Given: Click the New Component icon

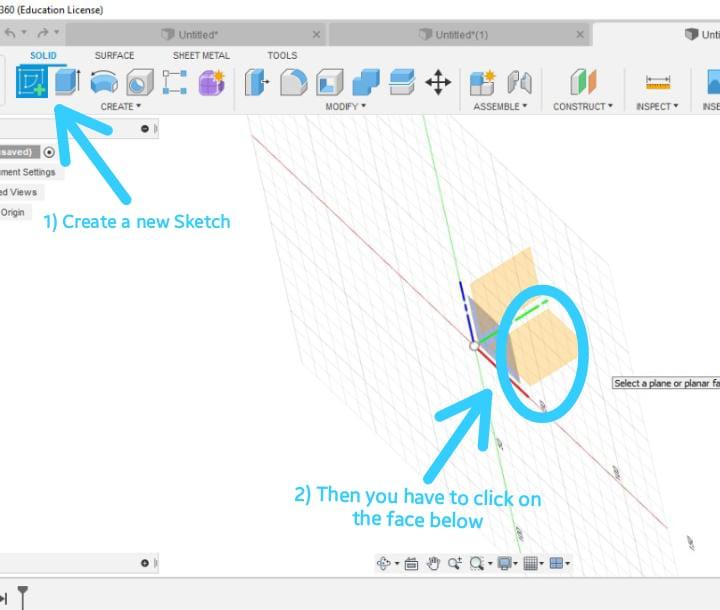Looking at the screenshot, I should coord(483,83).
